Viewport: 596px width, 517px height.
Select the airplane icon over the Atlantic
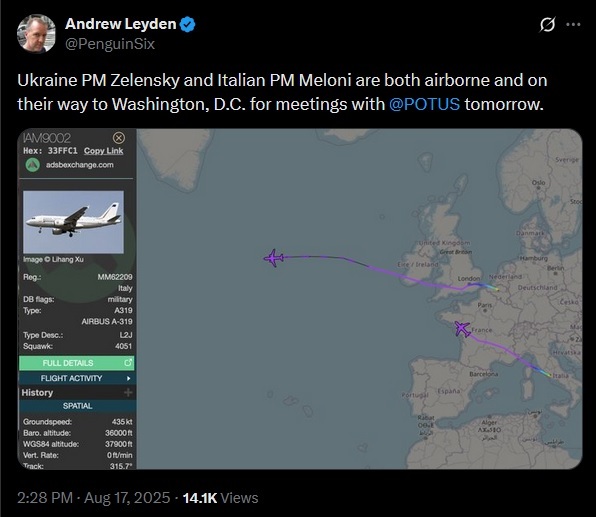[274, 258]
